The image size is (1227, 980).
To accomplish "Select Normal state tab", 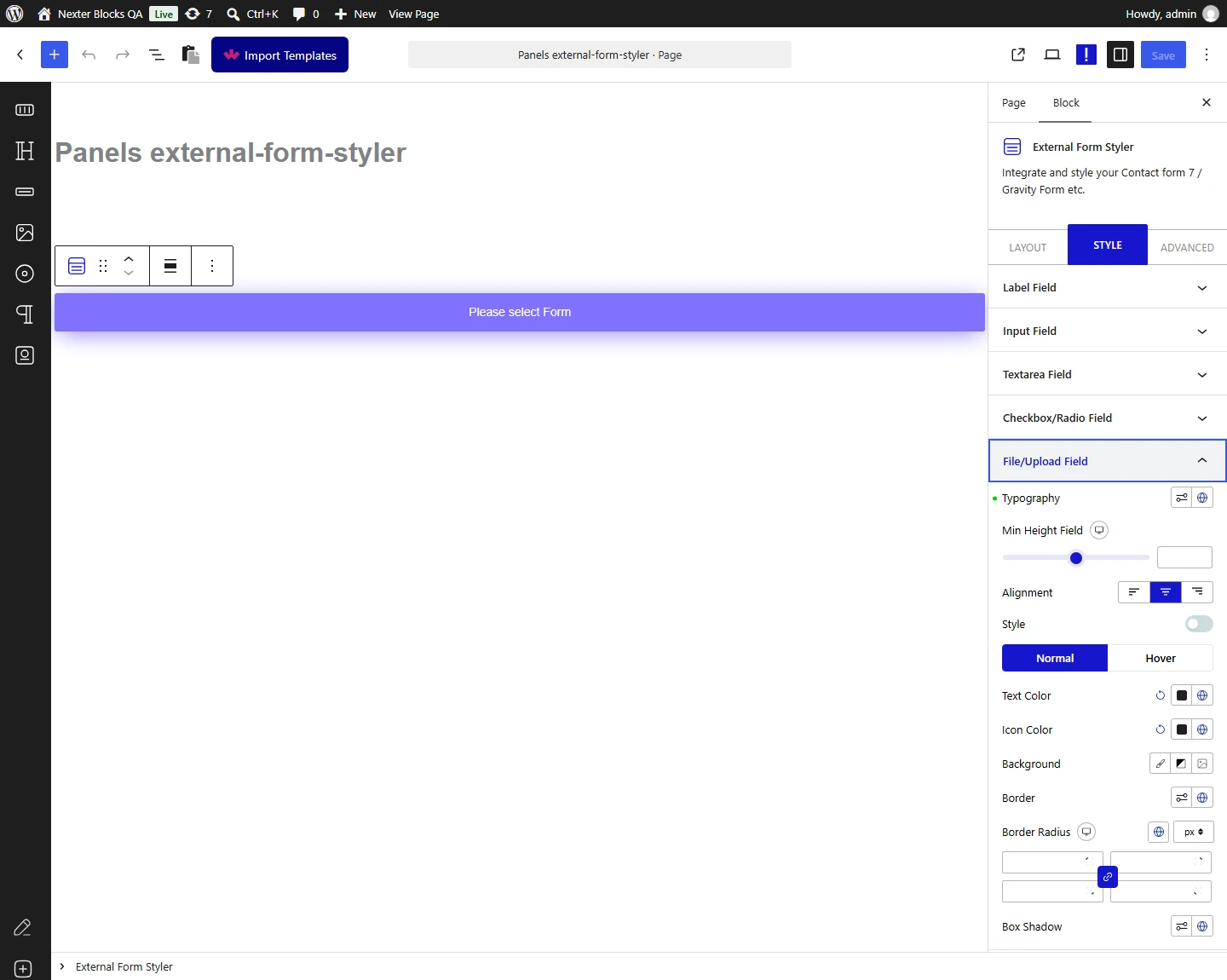I will tap(1055, 658).
